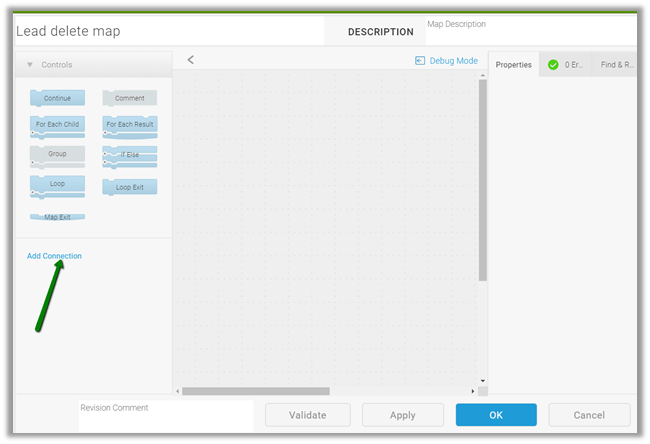Click the Controls header text
The image size is (650, 444).
[x=57, y=65]
